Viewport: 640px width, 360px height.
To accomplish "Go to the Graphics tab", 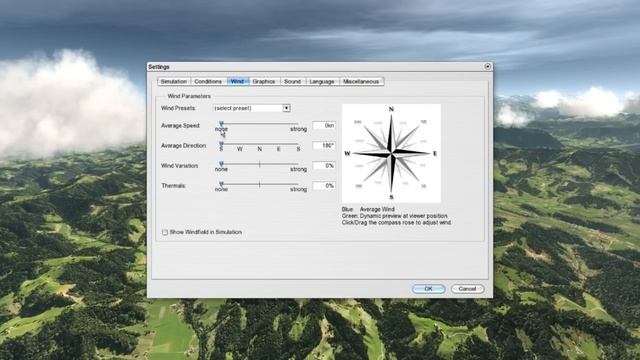I will point(264,82).
